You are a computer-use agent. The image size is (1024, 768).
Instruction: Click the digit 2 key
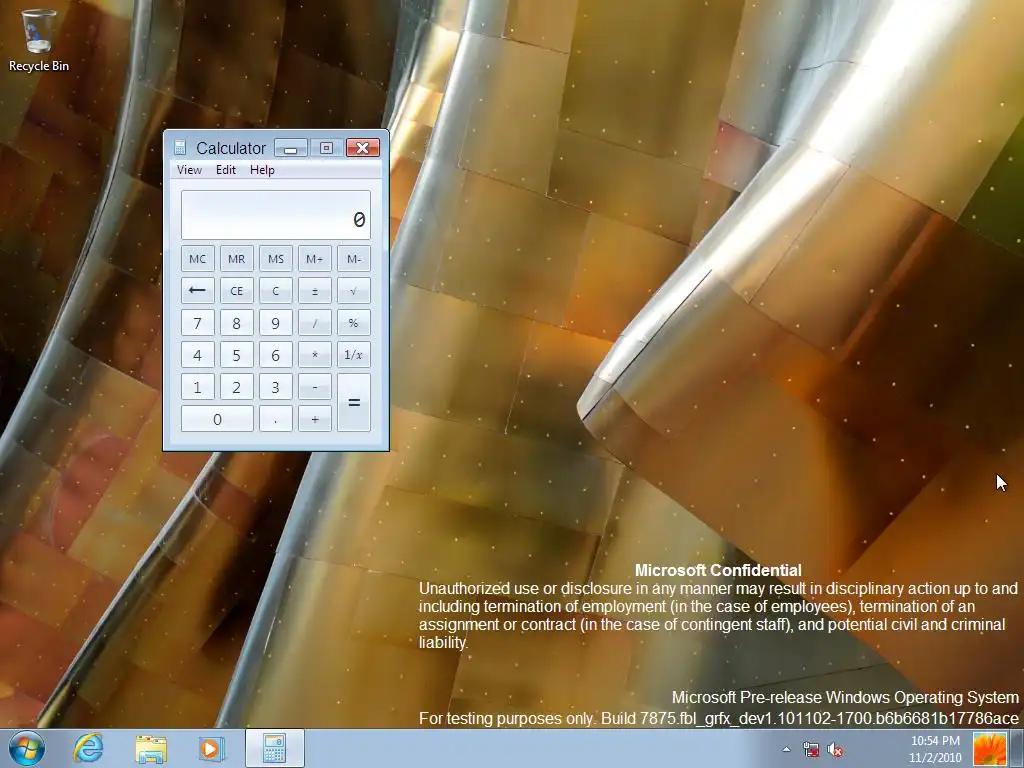point(236,387)
